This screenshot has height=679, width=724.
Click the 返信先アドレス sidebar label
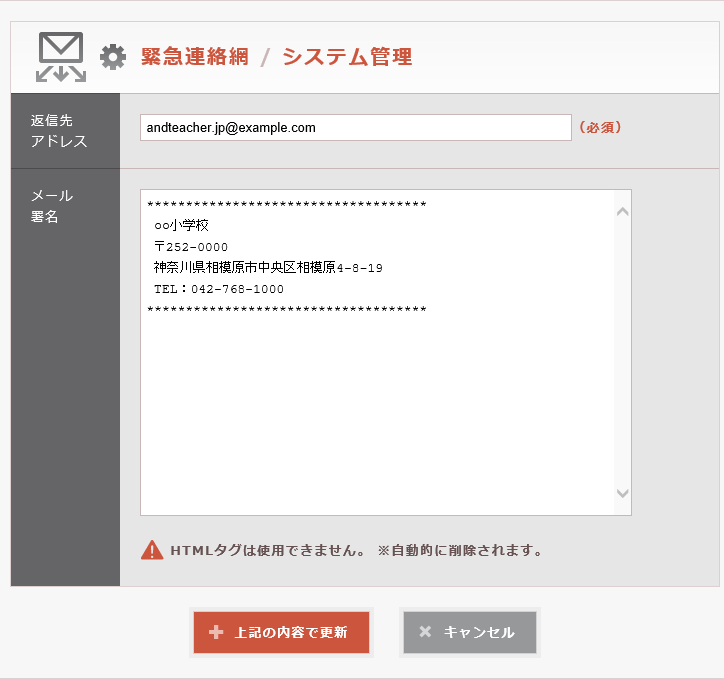pos(60,131)
